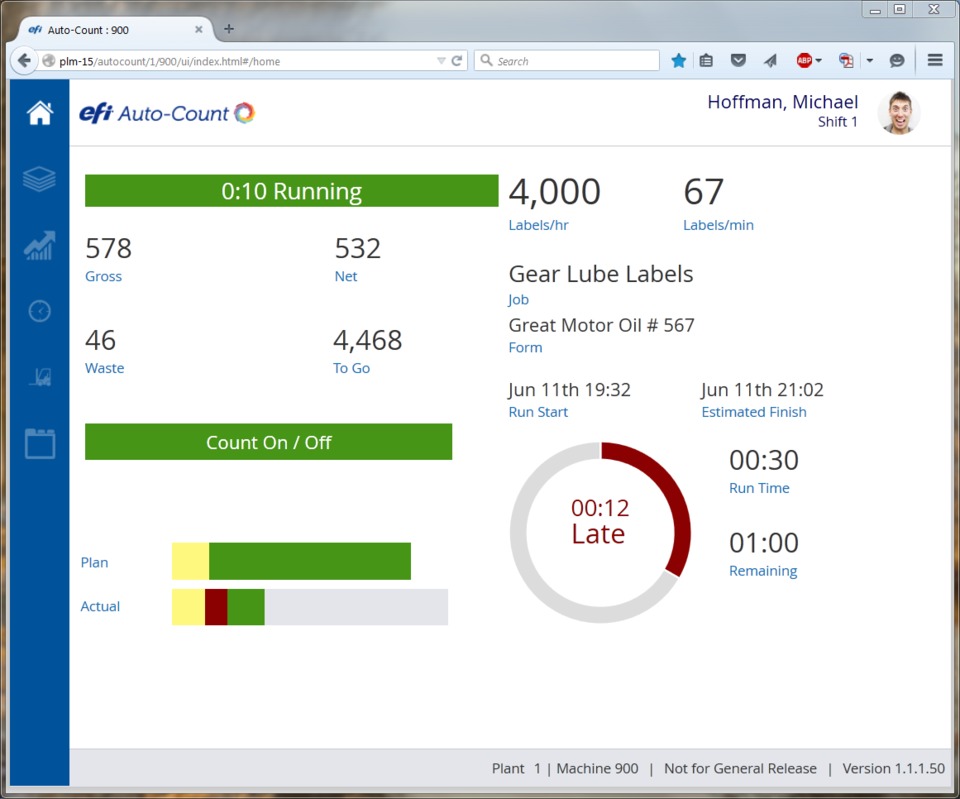
Task: Open a new browser tab
Action: (x=229, y=29)
